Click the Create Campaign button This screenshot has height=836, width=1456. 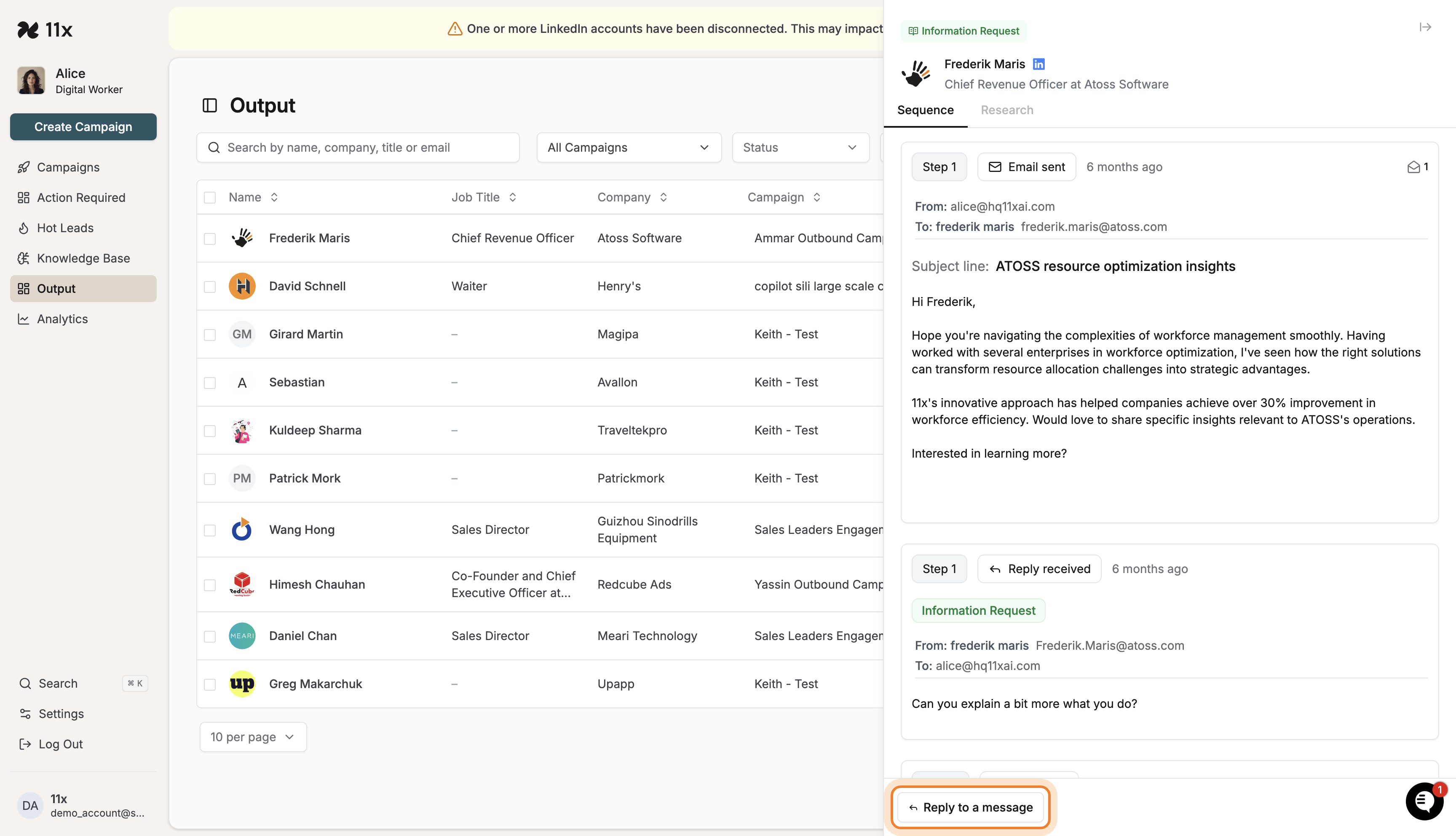[83, 126]
